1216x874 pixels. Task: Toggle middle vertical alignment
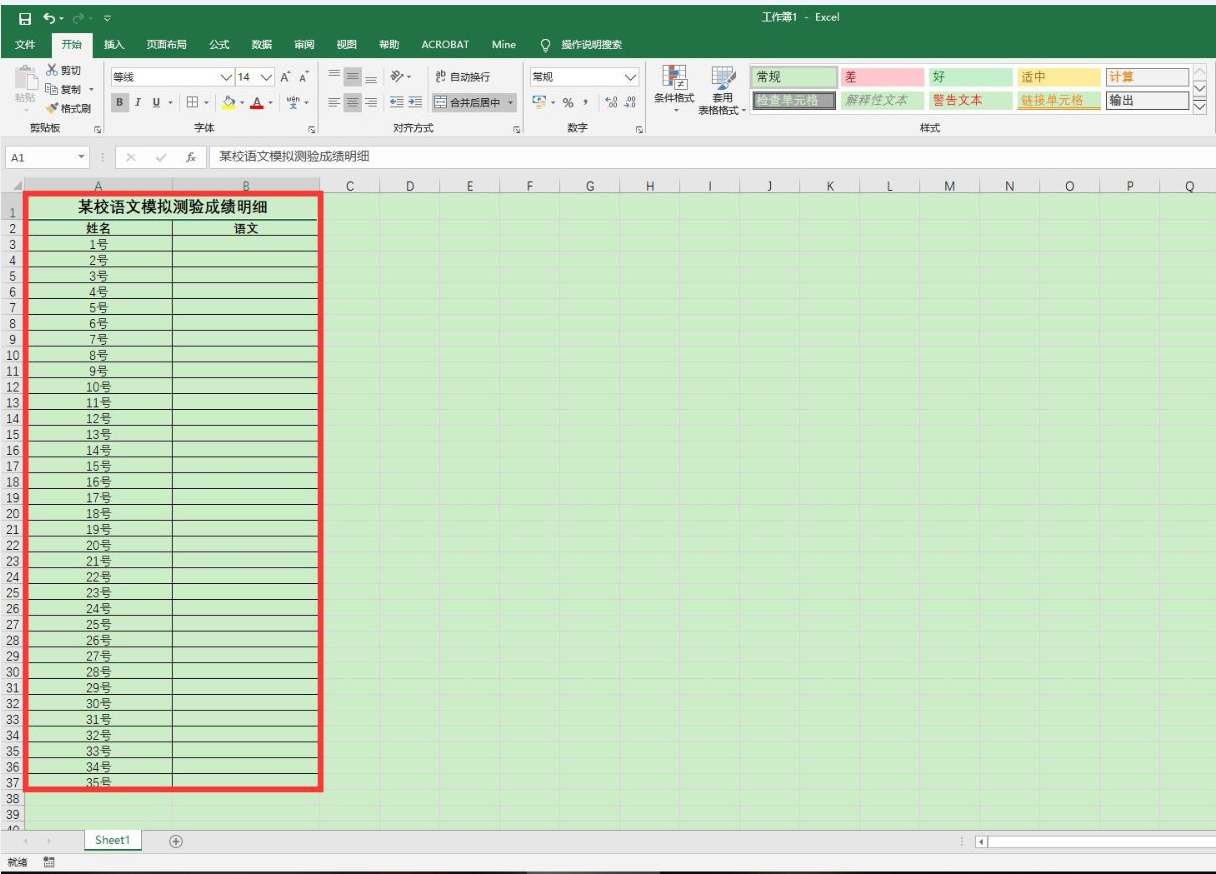tap(354, 77)
